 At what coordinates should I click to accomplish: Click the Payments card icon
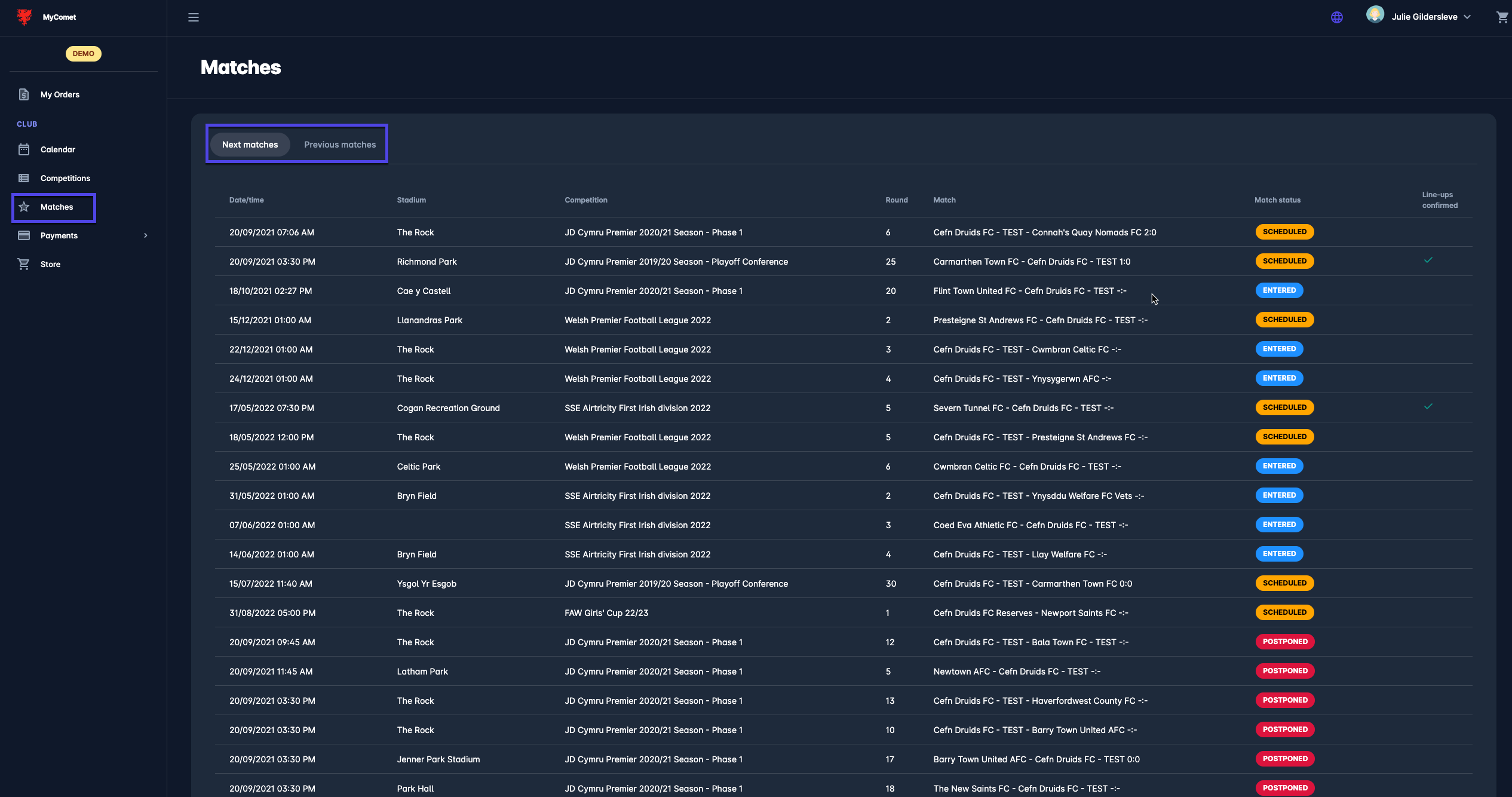pos(24,235)
